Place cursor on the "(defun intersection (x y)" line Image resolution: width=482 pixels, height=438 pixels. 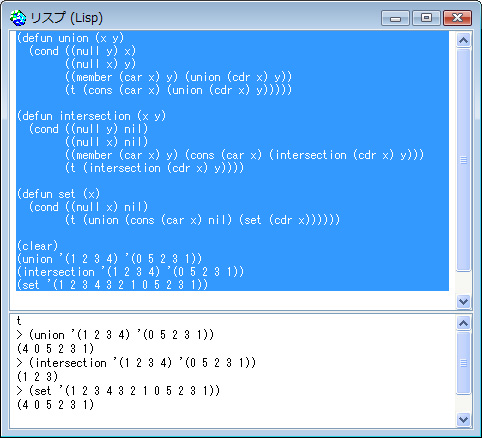tap(91, 116)
